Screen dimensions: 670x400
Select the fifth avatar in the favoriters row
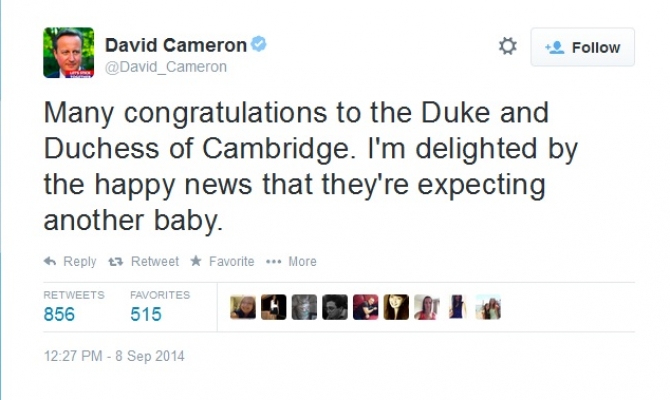click(x=366, y=307)
